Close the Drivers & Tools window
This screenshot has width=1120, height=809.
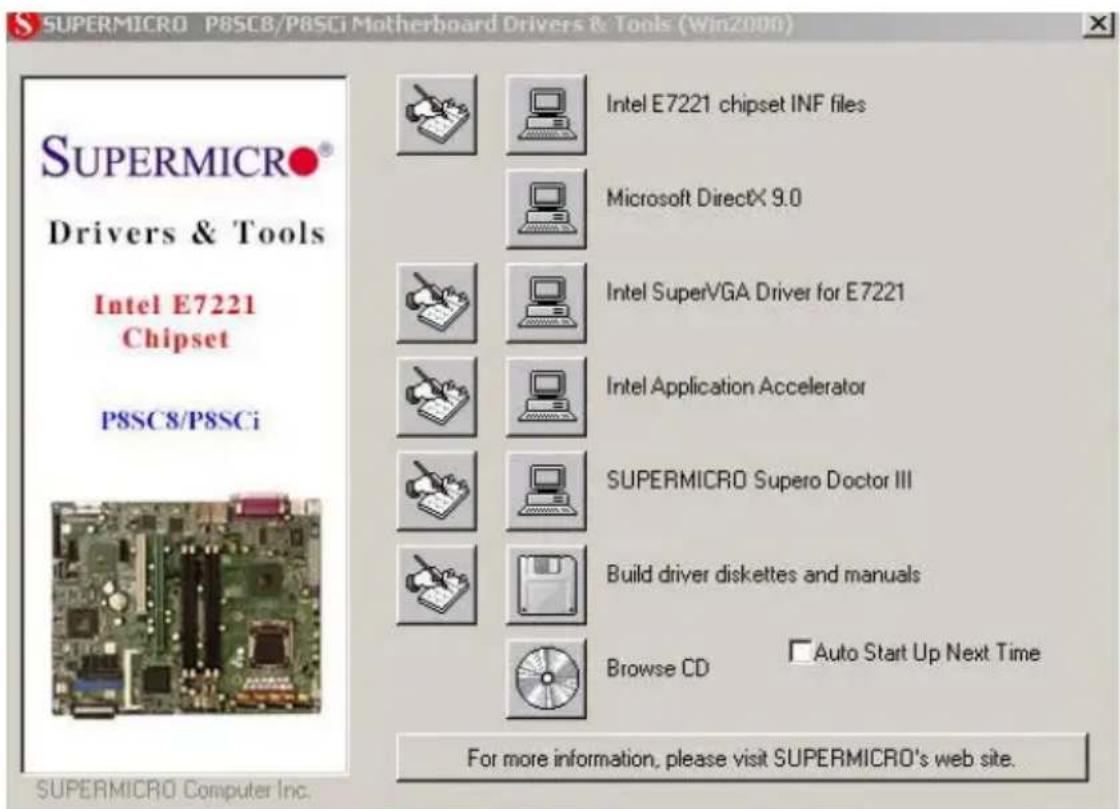[1098, 24]
